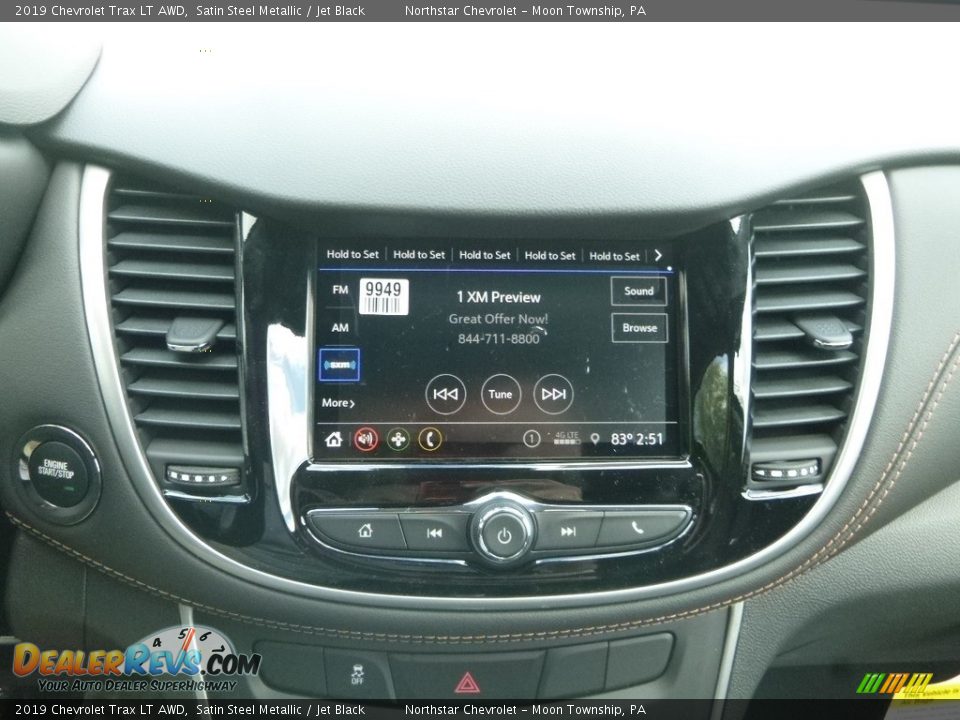Tap the on-screen Home icon
The height and width of the screenshot is (720, 960).
334,439
